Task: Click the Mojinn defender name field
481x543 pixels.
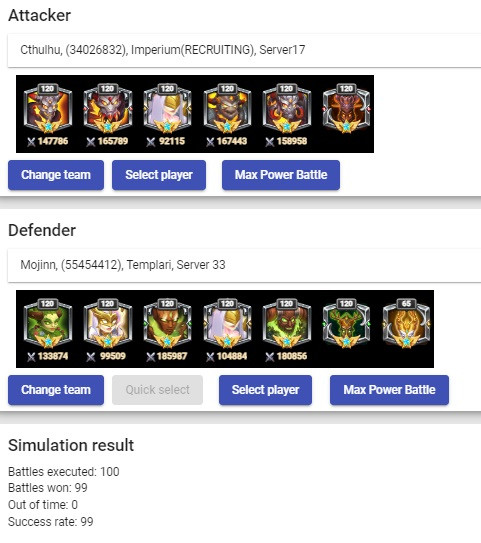Action: 244,265
